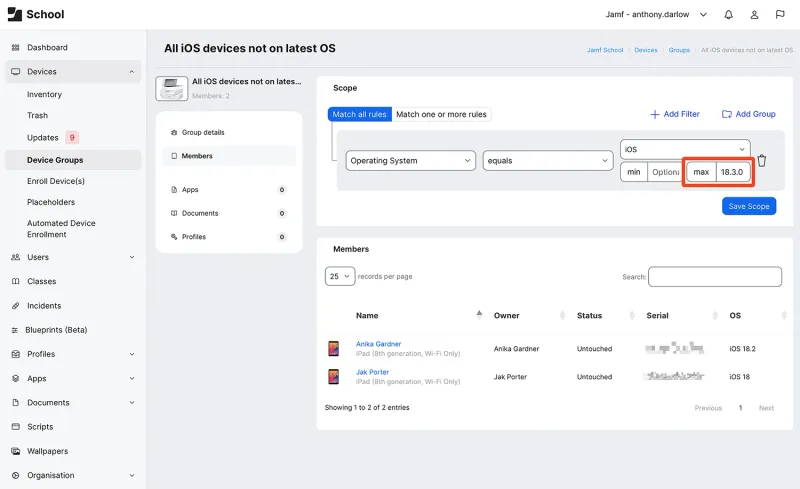Click the group panel Profiles key icon

pyautogui.click(x=174, y=237)
